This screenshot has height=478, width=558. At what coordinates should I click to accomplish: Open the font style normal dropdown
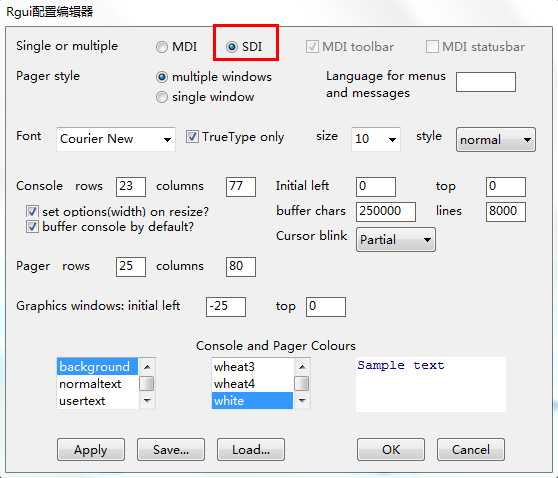coord(496,140)
